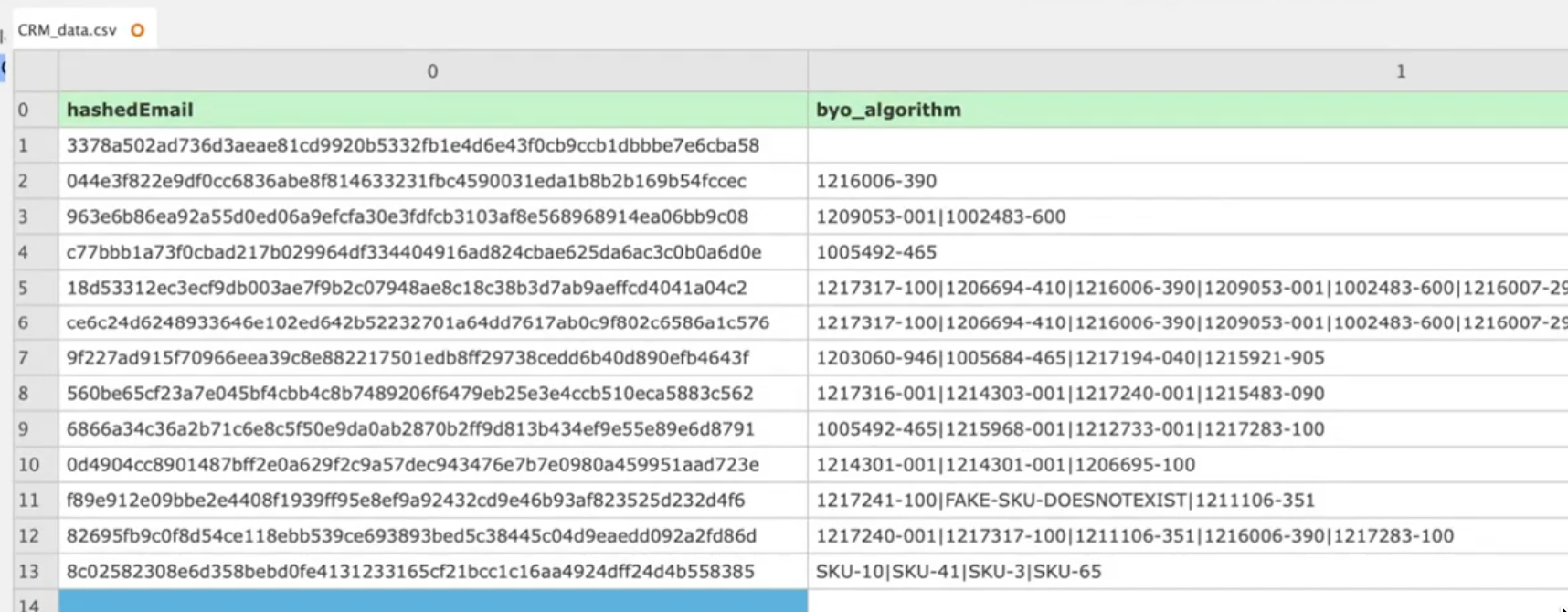The width and height of the screenshot is (1568, 612).
Task: Select row header 4
Action: [36, 252]
